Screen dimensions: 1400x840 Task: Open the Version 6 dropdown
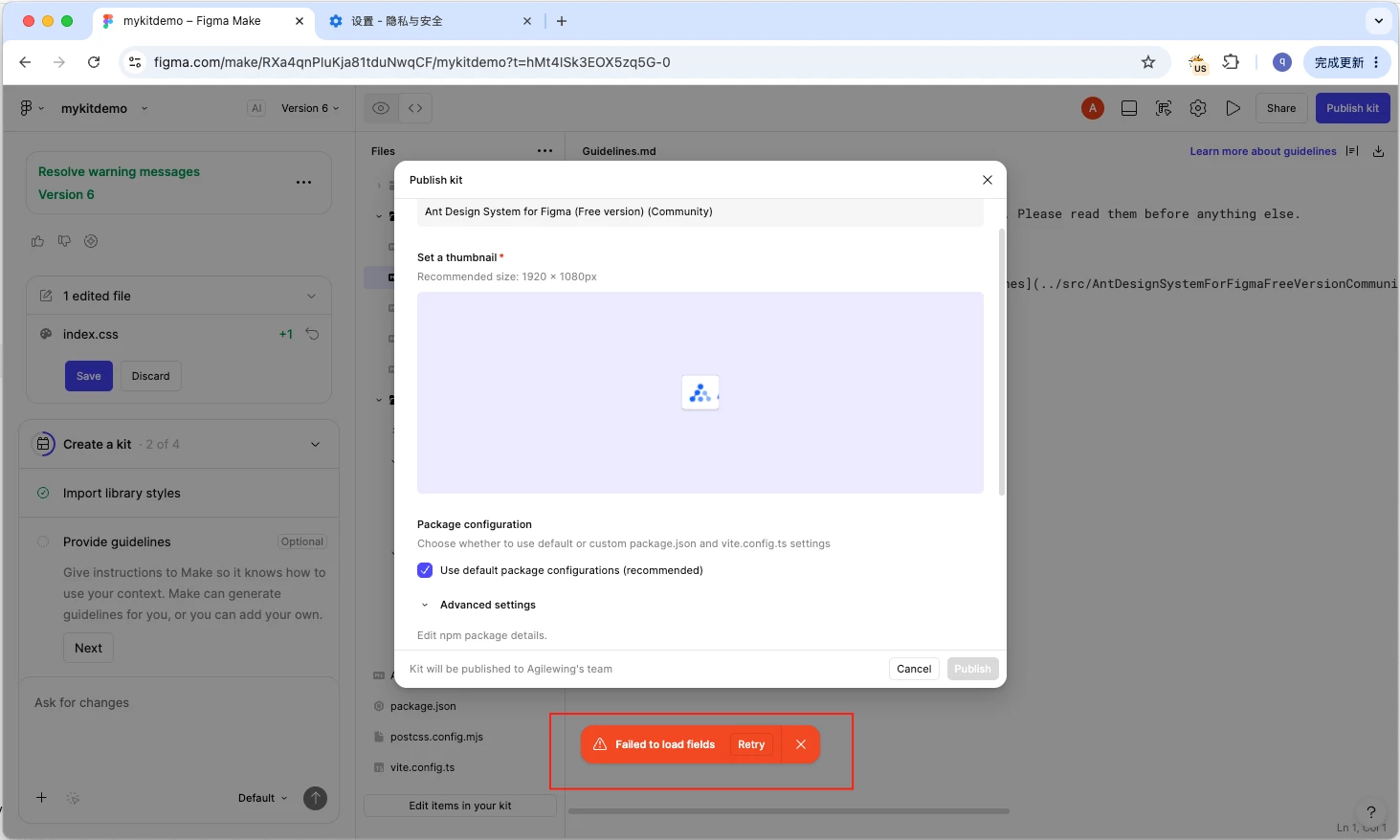click(x=310, y=108)
